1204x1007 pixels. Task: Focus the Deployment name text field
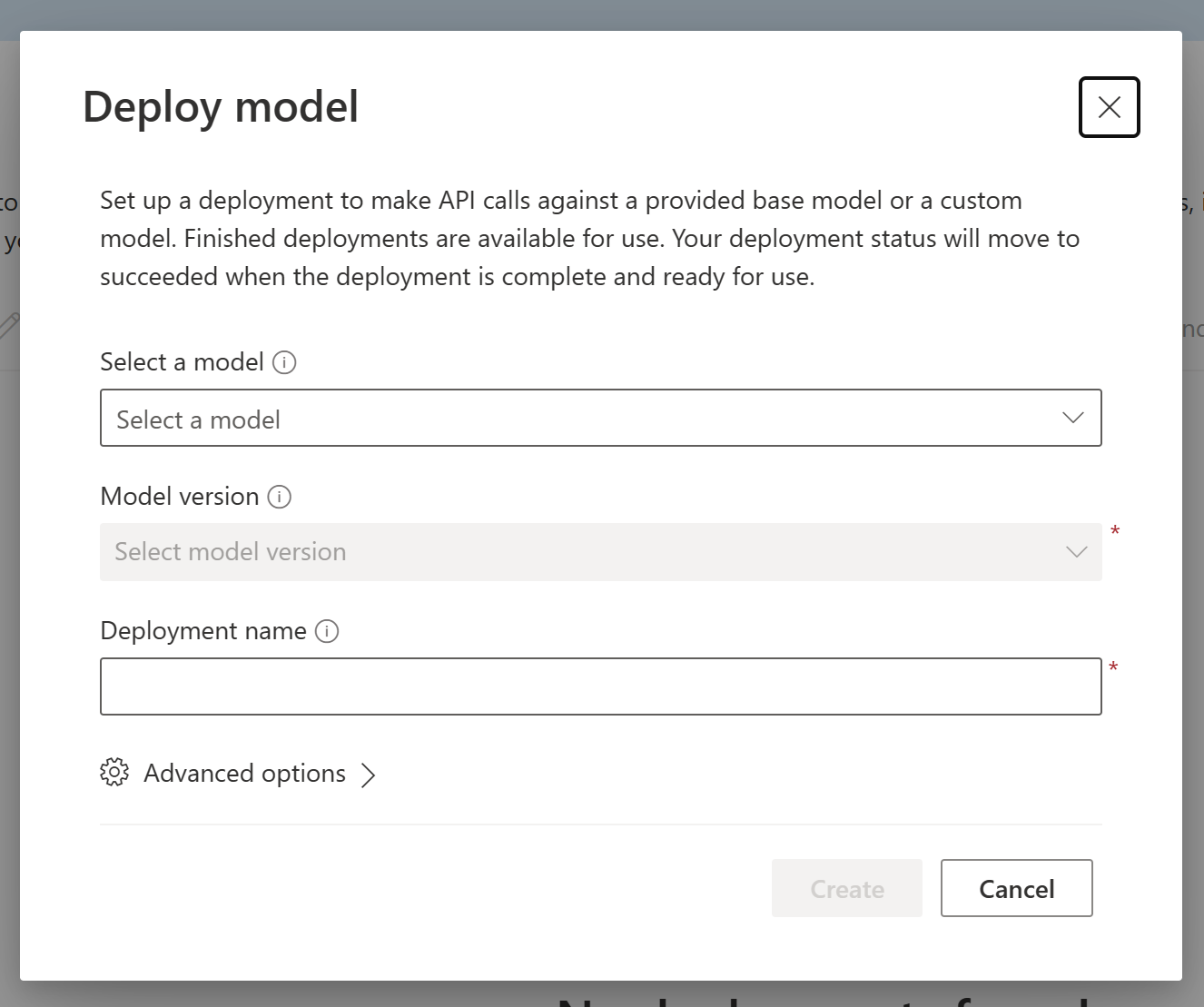600,686
